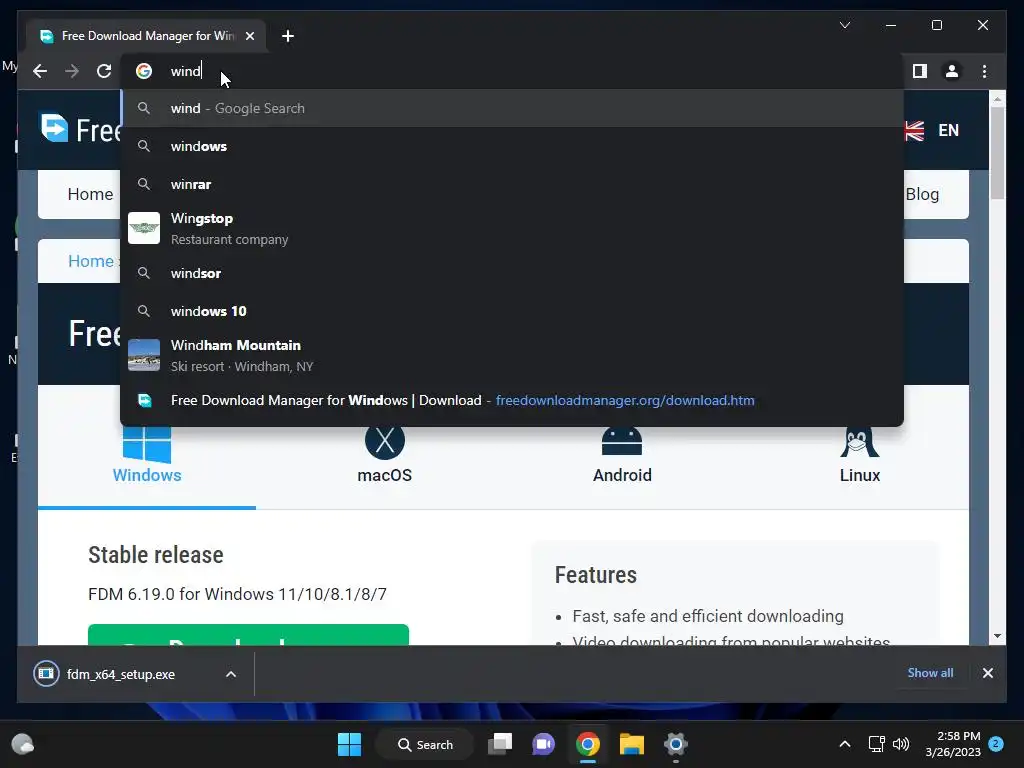
Task: Click the Wingstop logo thumbnail
Action: point(144,228)
